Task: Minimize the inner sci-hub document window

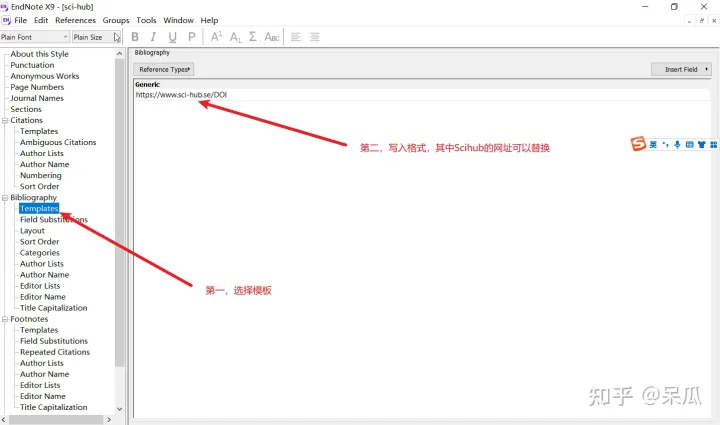Action: click(x=689, y=21)
